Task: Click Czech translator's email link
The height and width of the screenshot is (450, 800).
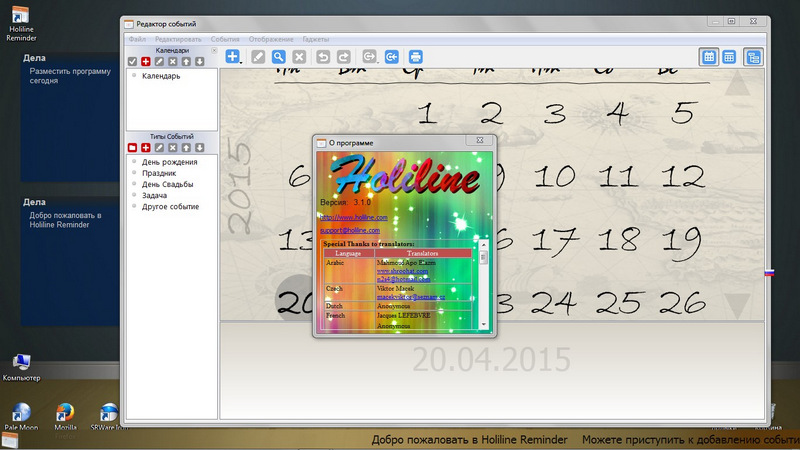Action: point(411,296)
